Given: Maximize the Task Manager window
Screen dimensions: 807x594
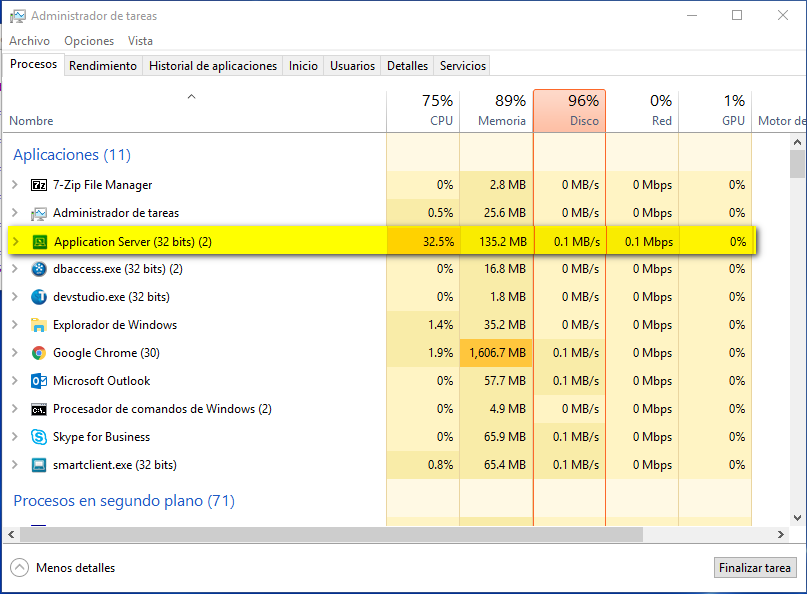Looking at the screenshot, I should coord(737,15).
